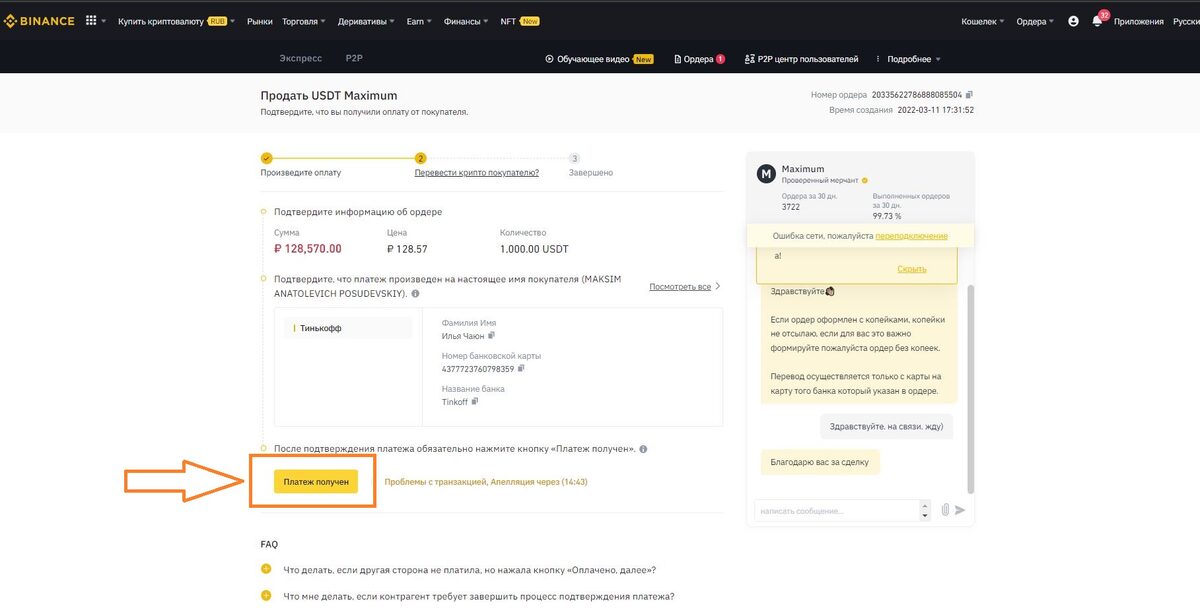Click the chat input stepper arrows
The height and width of the screenshot is (616, 1200).
924,510
